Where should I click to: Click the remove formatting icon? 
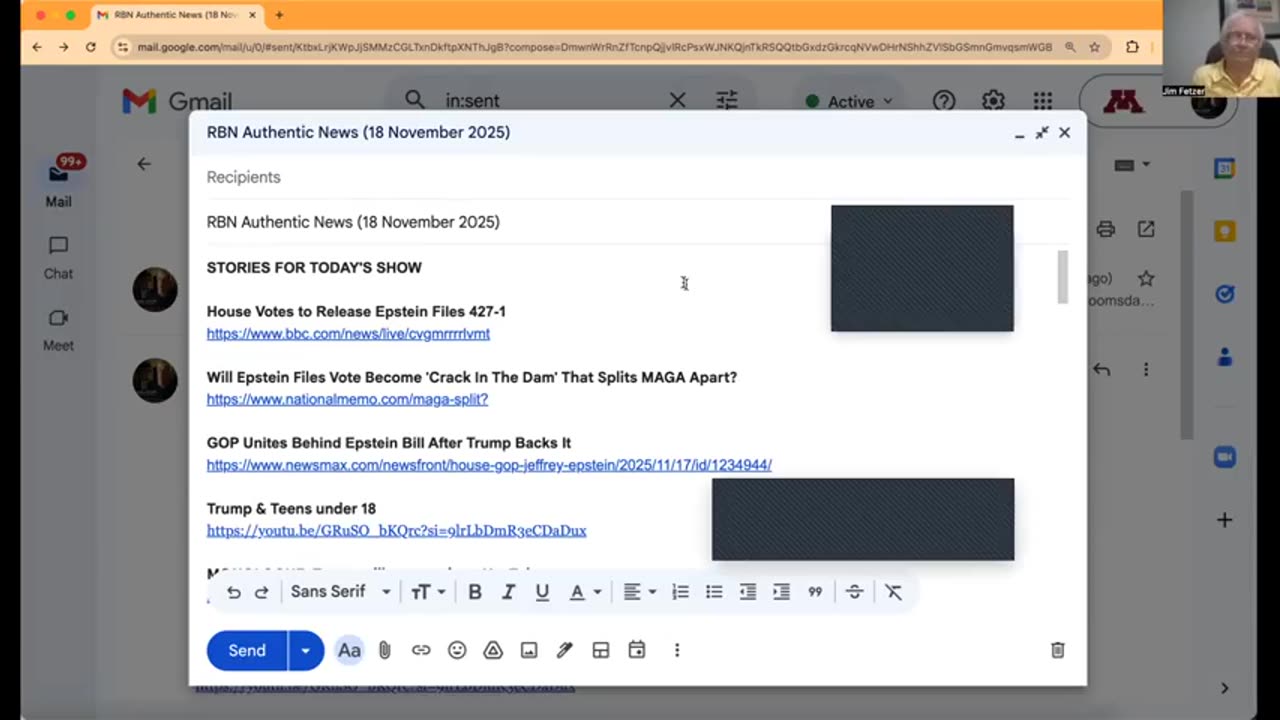click(x=893, y=592)
